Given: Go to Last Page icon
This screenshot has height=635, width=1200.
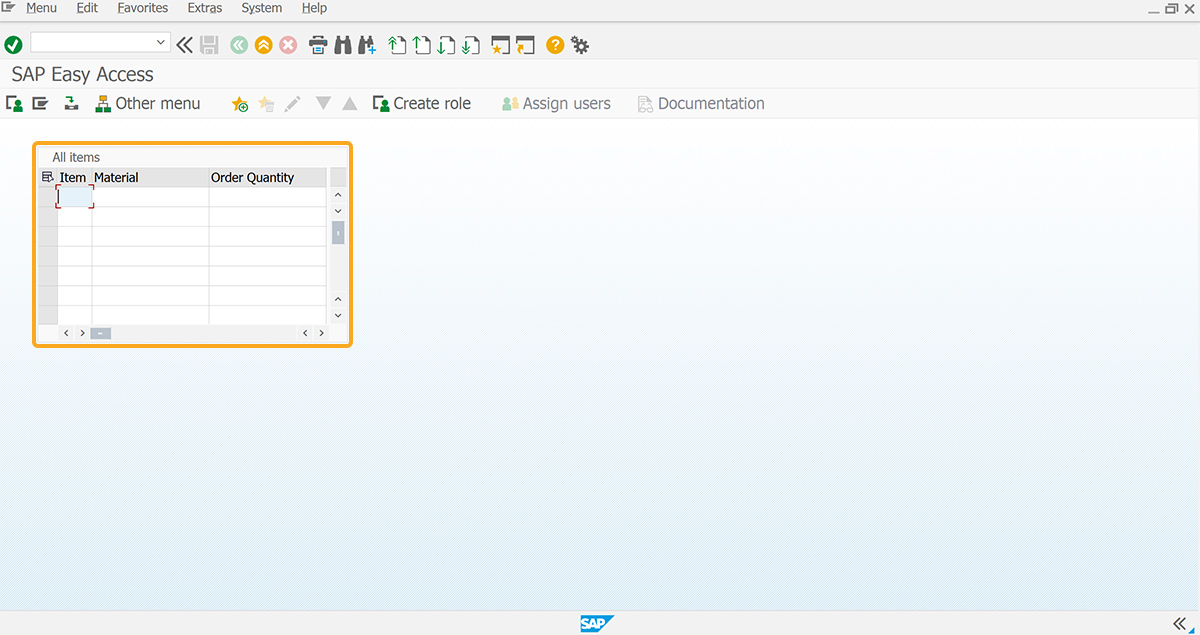Looking at the screenshot, I should click(x=471, y=45).
